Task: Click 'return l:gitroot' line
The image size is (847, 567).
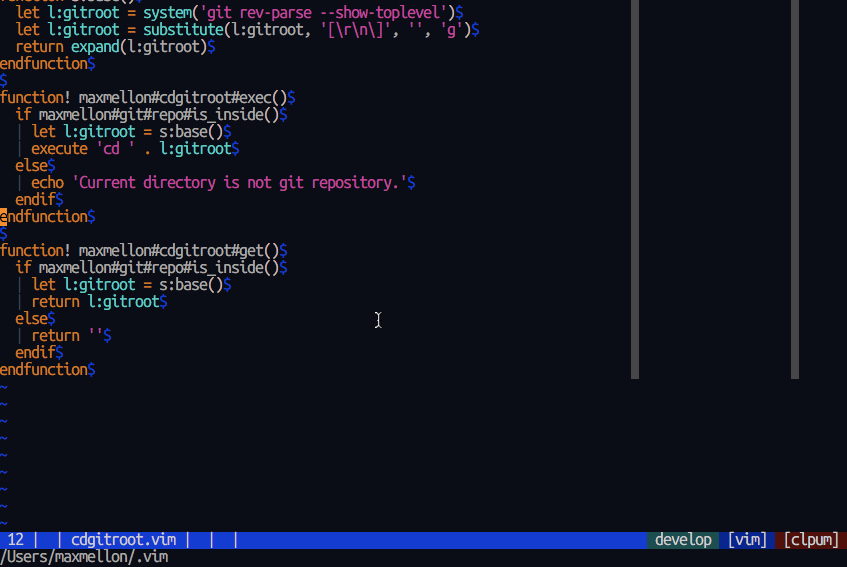Action: (x=96, y=301)
